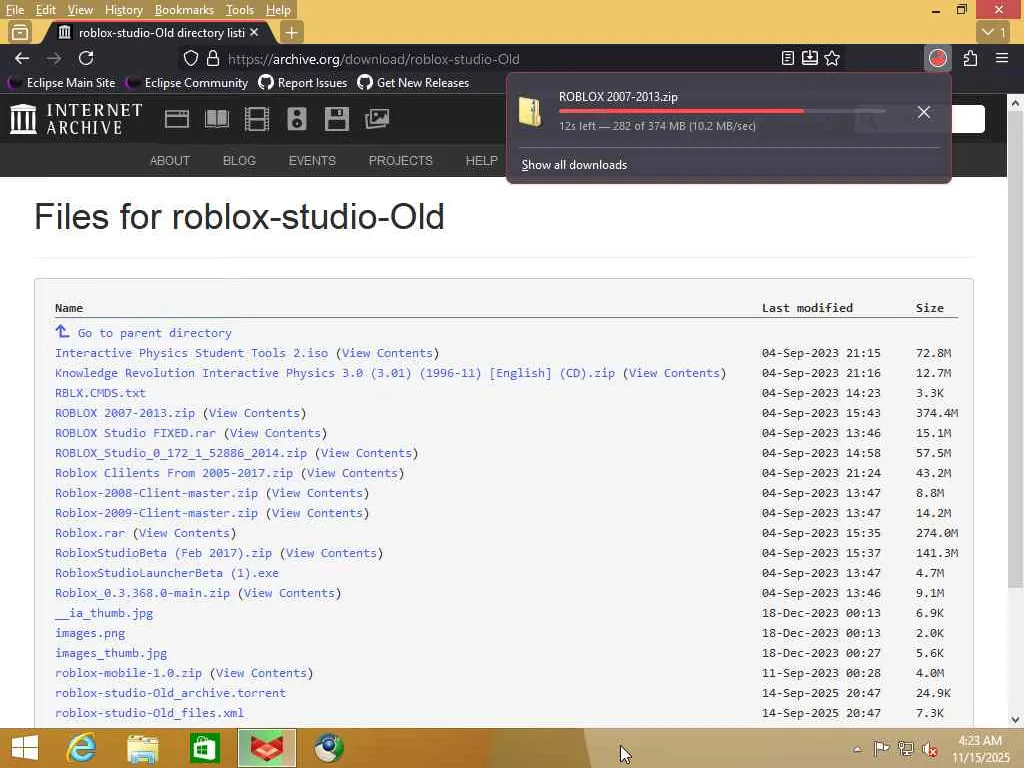Select the roblox-studio-Old browser tab
This screenshot has width=1024, height=768.
click(x=157, y=32)
